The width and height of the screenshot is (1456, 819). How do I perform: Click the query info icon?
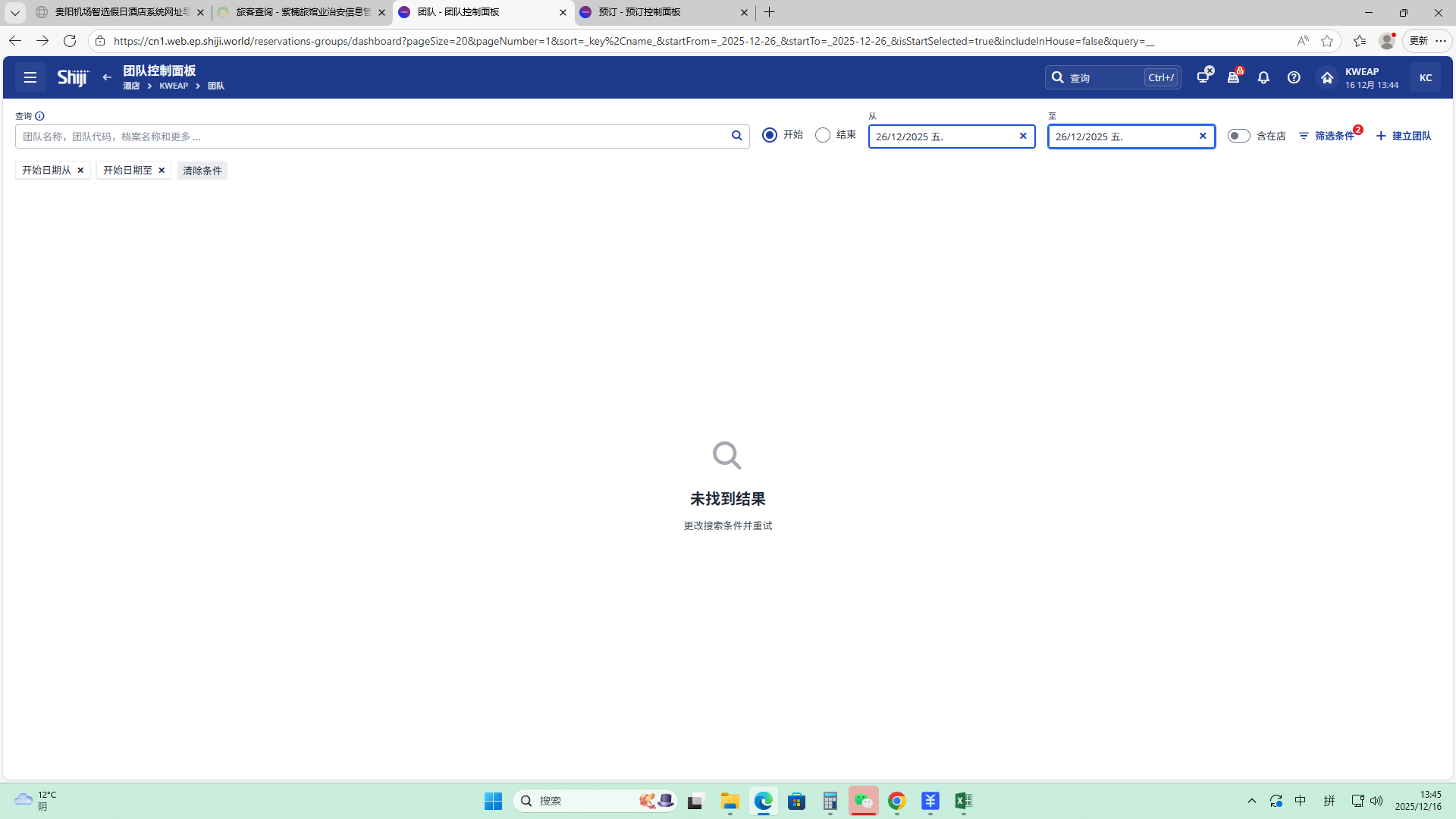click(39, 116)
